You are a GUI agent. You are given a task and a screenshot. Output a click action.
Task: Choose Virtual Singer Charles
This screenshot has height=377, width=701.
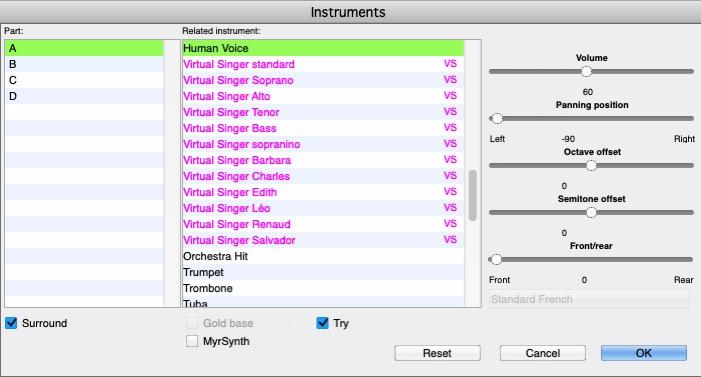(323, 176)
